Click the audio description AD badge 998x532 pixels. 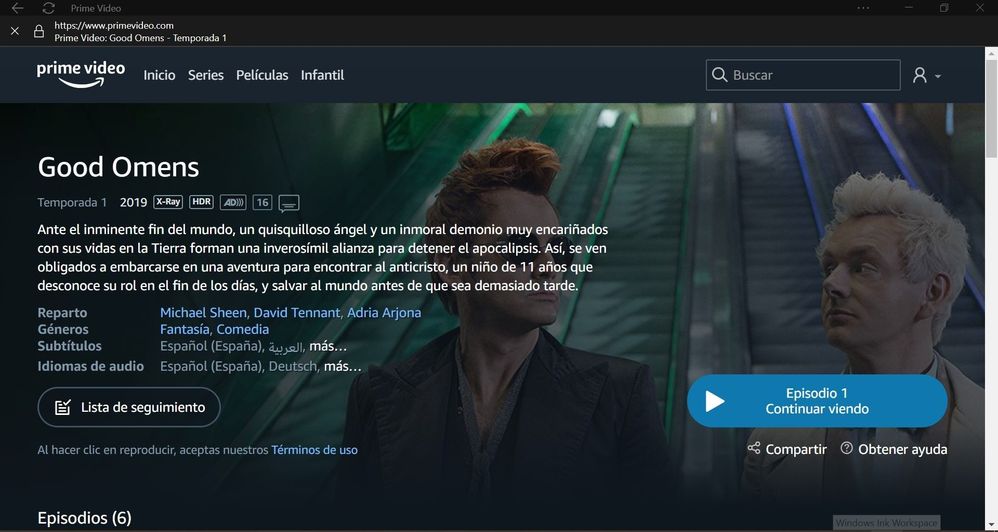click(x=233, y=202)
